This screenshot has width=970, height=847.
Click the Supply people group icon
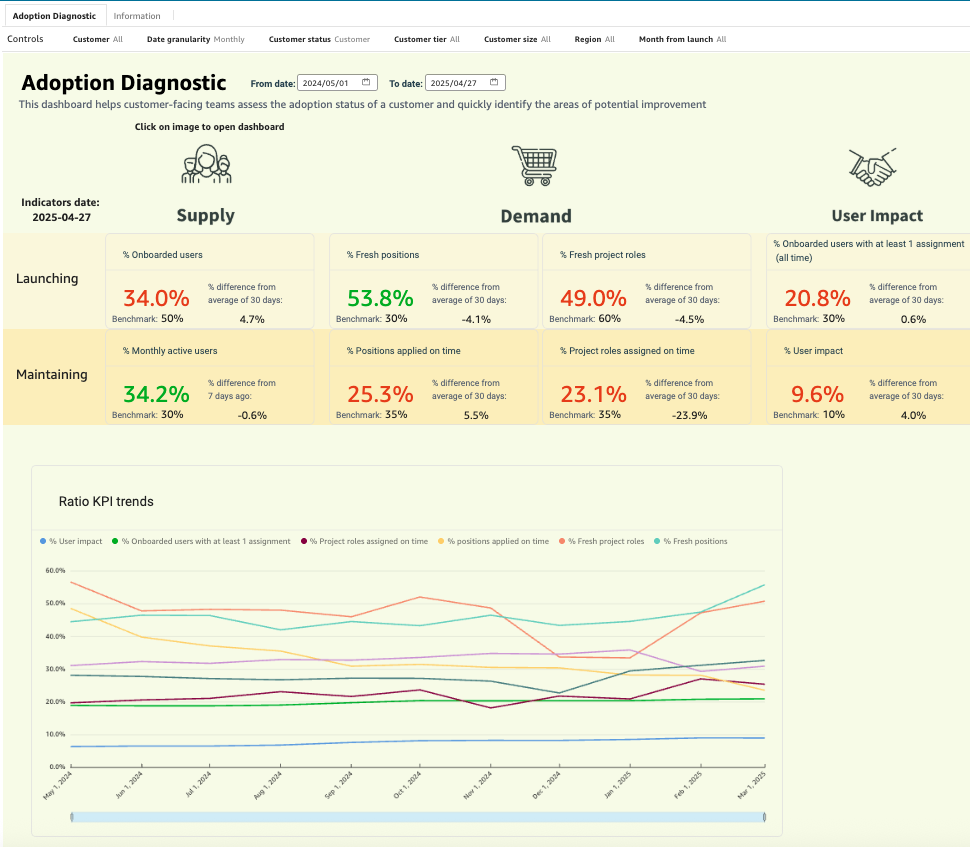pos(206,164)
